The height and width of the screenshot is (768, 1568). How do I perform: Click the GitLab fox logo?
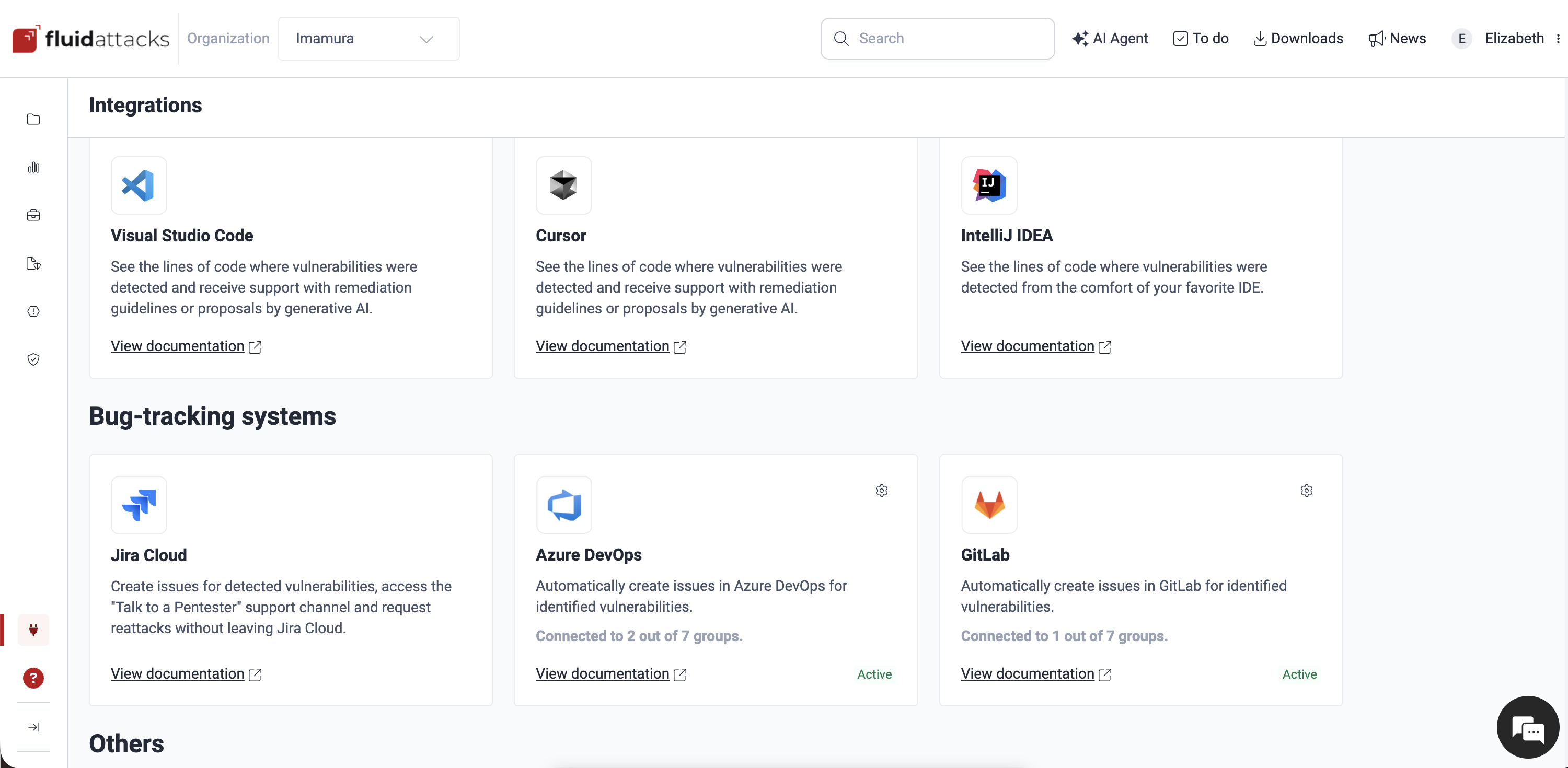989,505
